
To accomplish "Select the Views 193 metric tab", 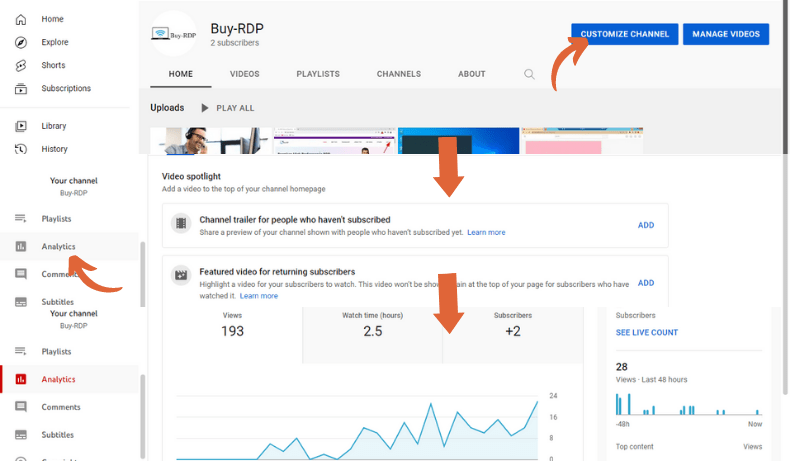I will coord(232,335).
